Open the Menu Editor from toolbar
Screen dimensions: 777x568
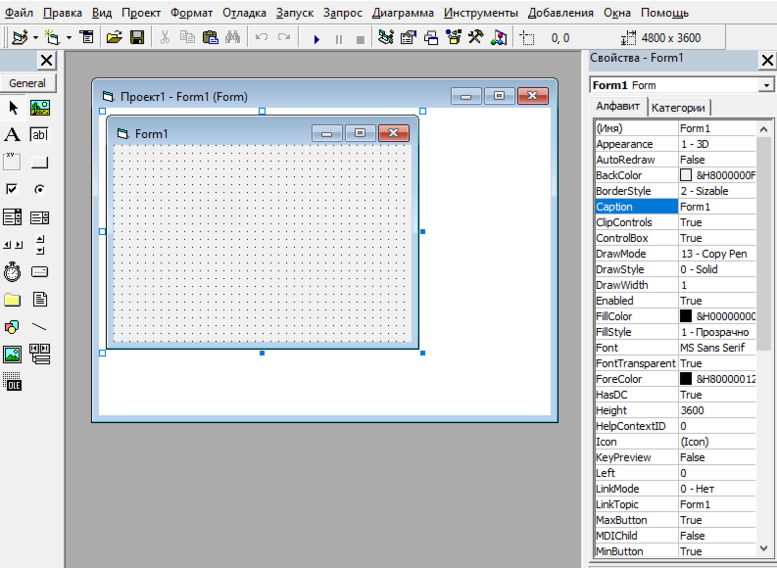(x=87, y=37)
